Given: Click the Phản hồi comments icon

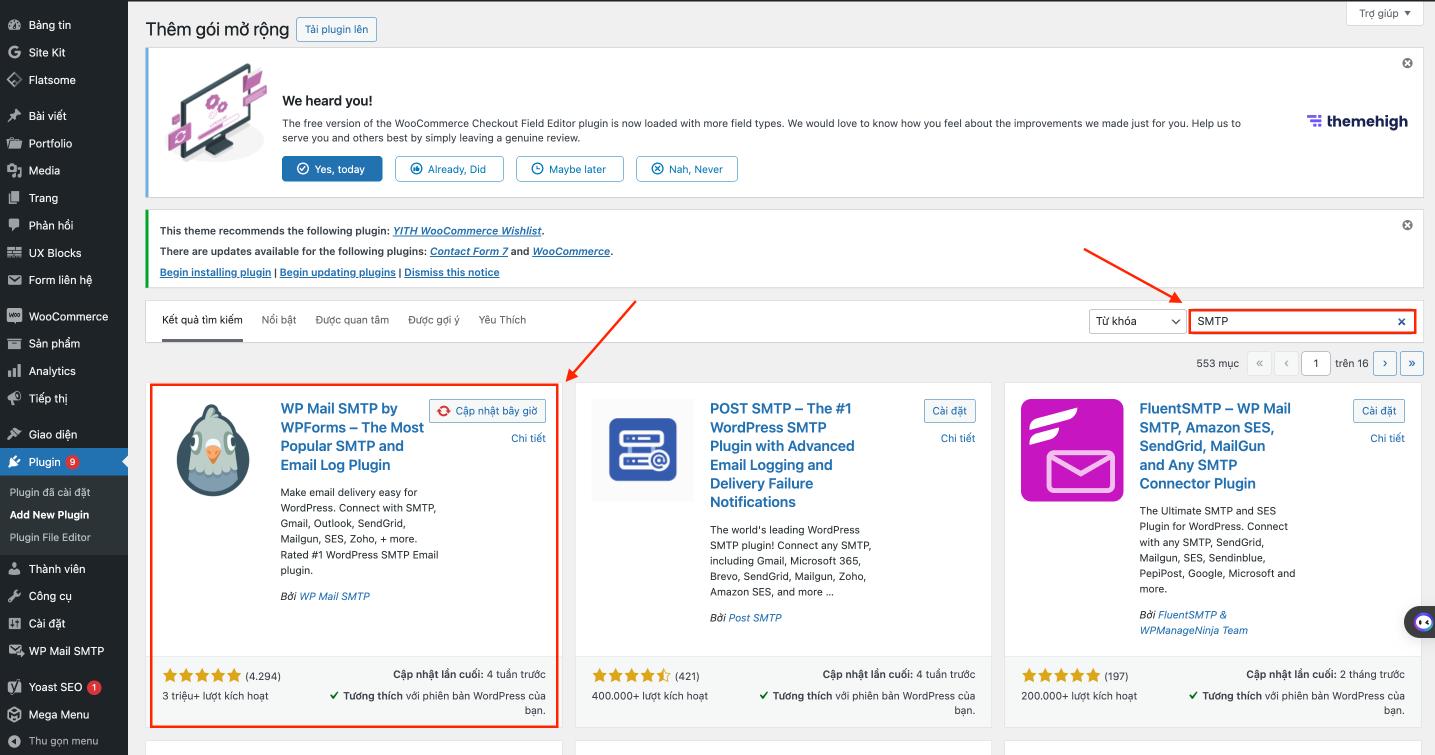Looking at the screenshot, I should coord(14,225).
